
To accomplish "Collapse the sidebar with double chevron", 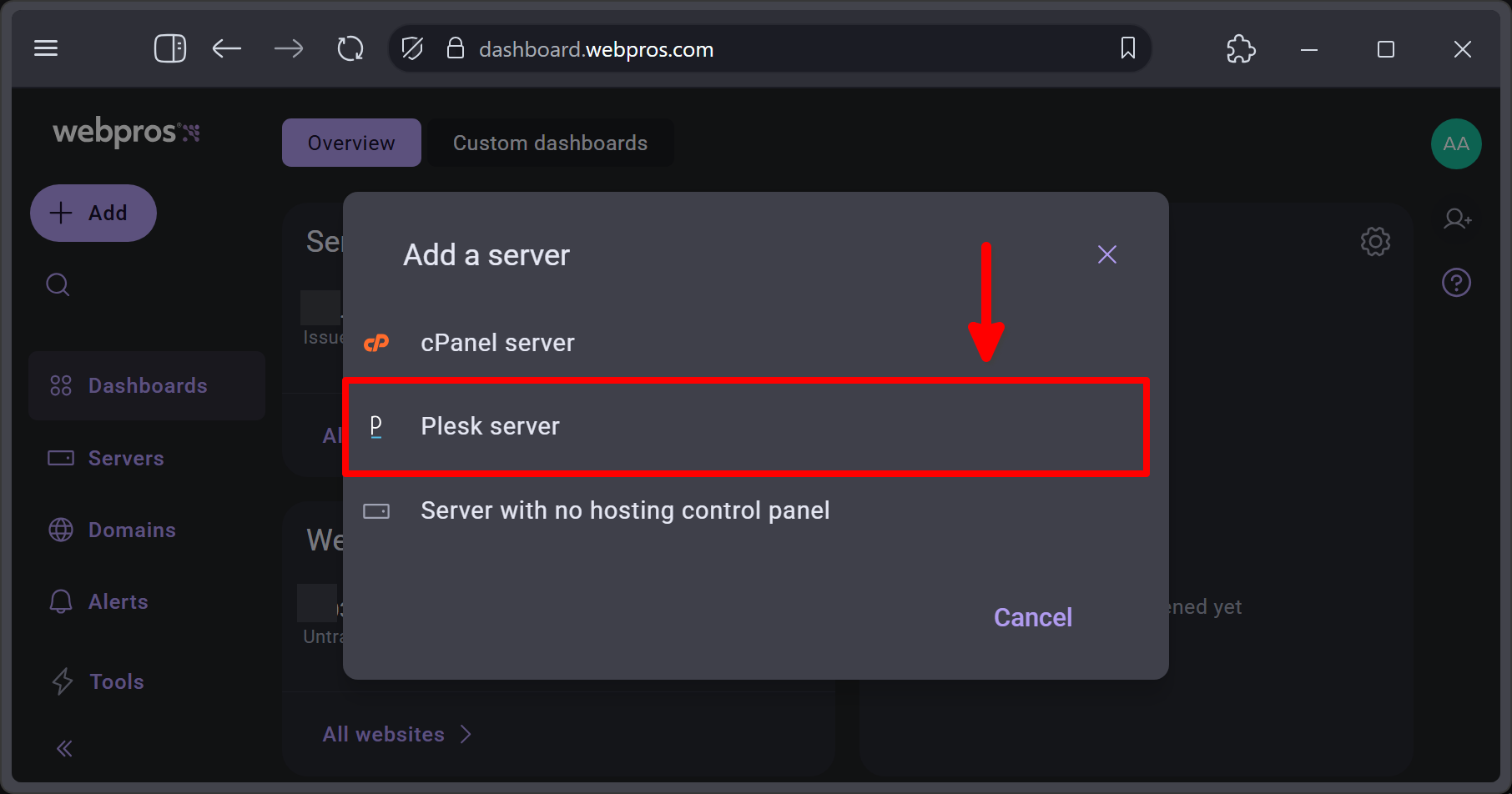I will click(64, 748).
